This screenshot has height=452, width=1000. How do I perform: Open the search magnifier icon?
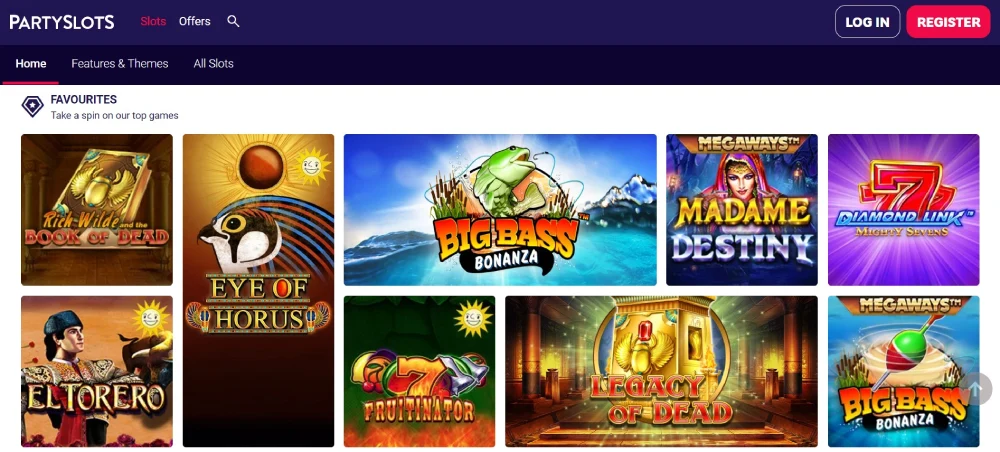pyautogui.click(x=233, y=22)
